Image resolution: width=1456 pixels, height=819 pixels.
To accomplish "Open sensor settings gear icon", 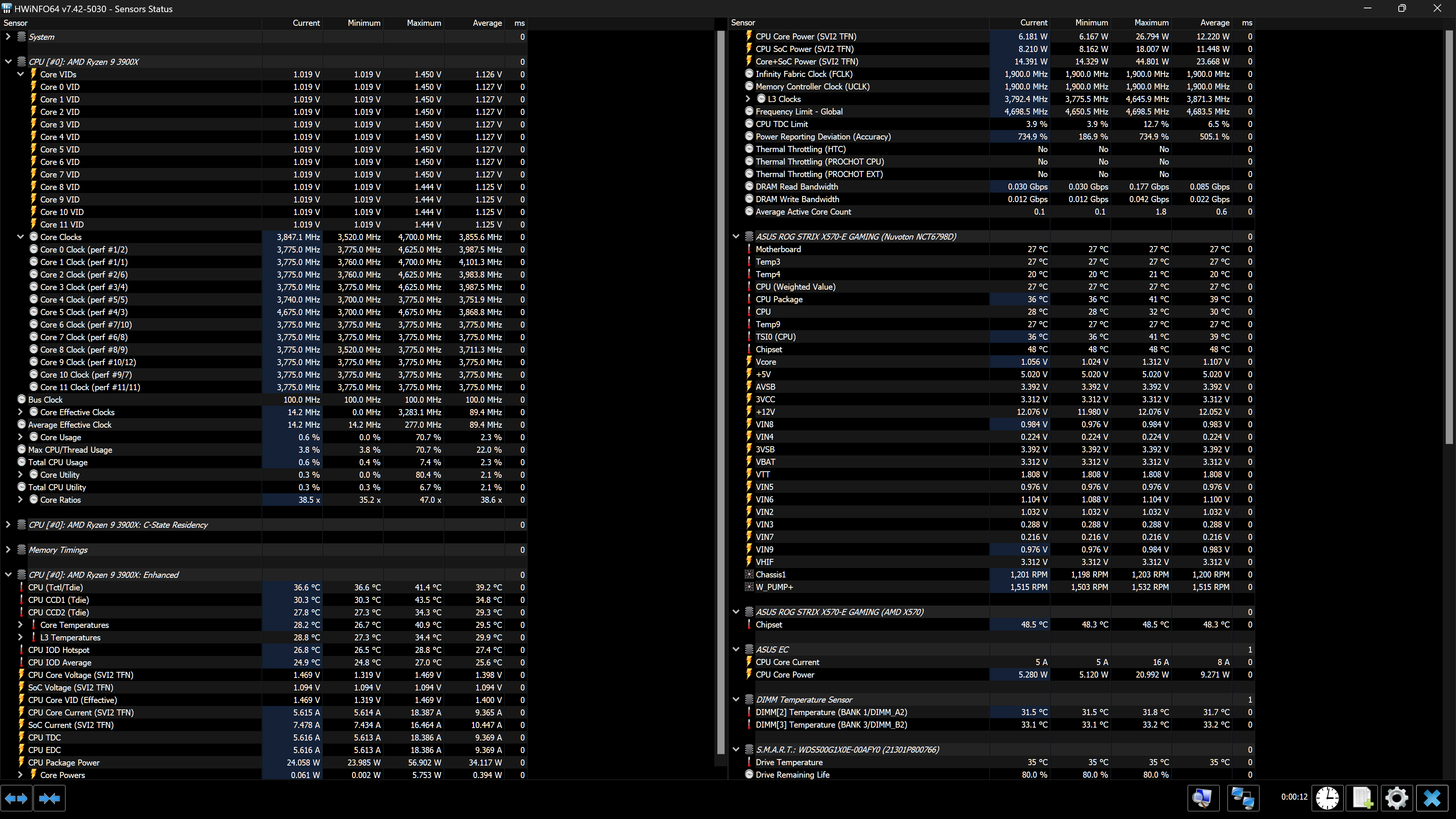I will click(x=1396, y=798).
